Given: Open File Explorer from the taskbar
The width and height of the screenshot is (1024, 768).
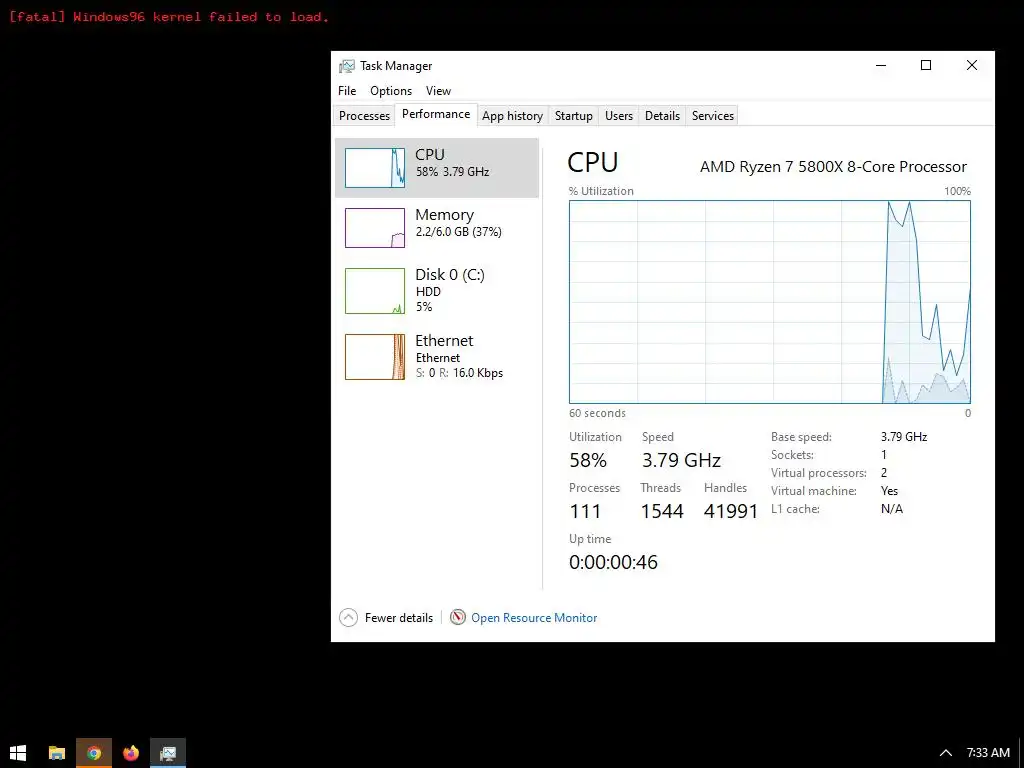Looking at the screenshot, I should (57, 753).
